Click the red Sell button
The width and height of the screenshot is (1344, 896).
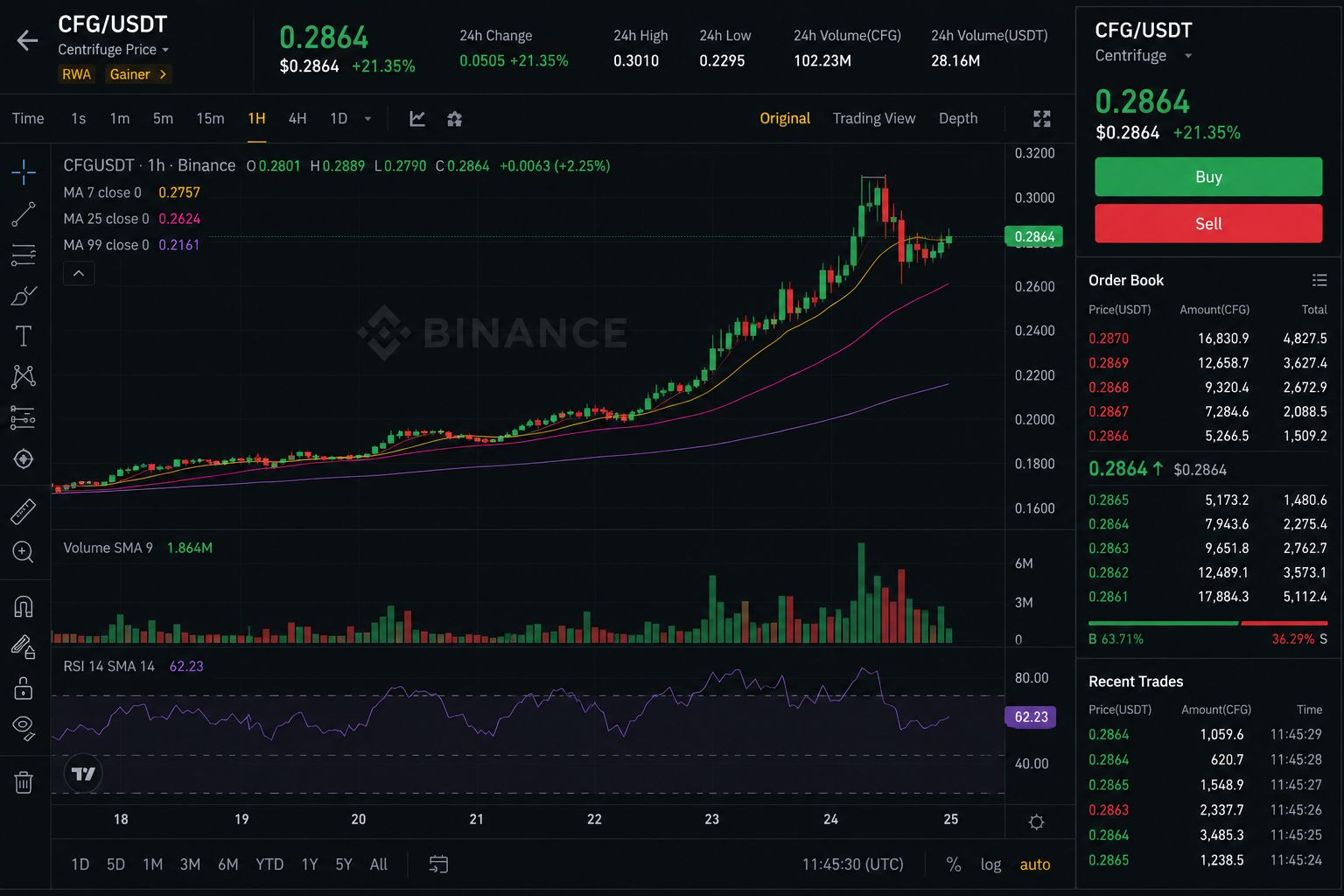tap(1208, 223)
